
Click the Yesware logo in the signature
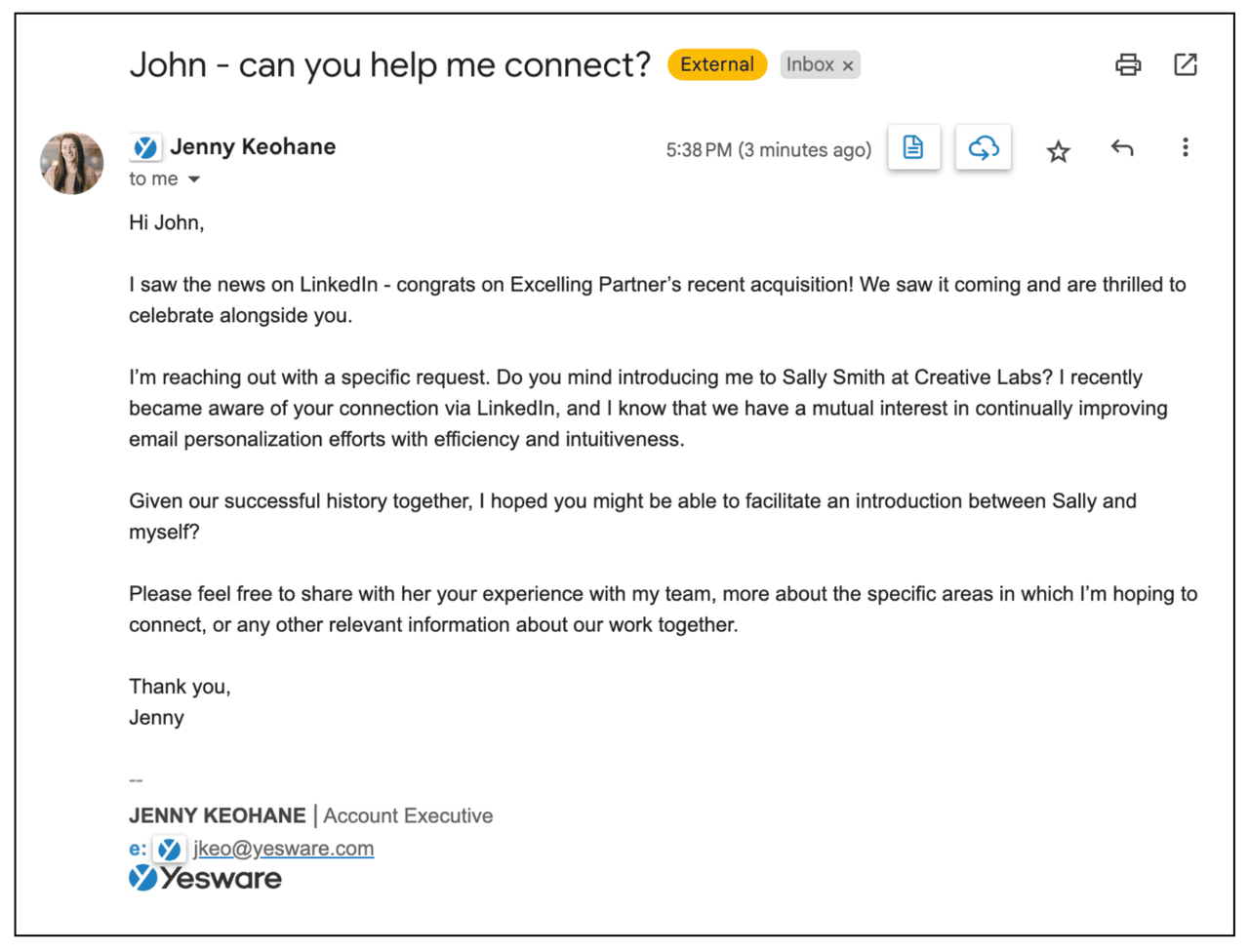(205, 879)
